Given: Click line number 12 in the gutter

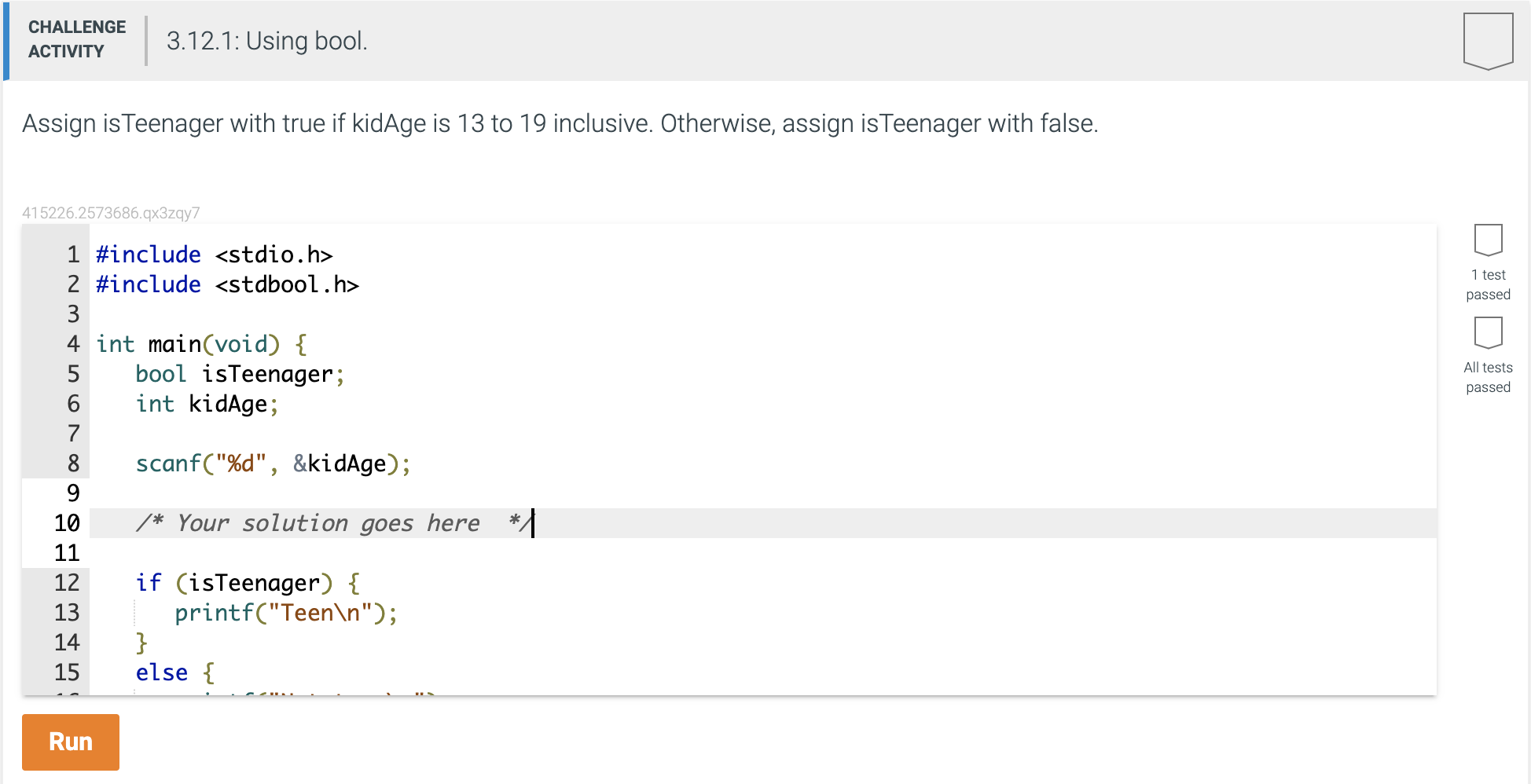Looking at the screenshot, I should click(x=67, y=583).
